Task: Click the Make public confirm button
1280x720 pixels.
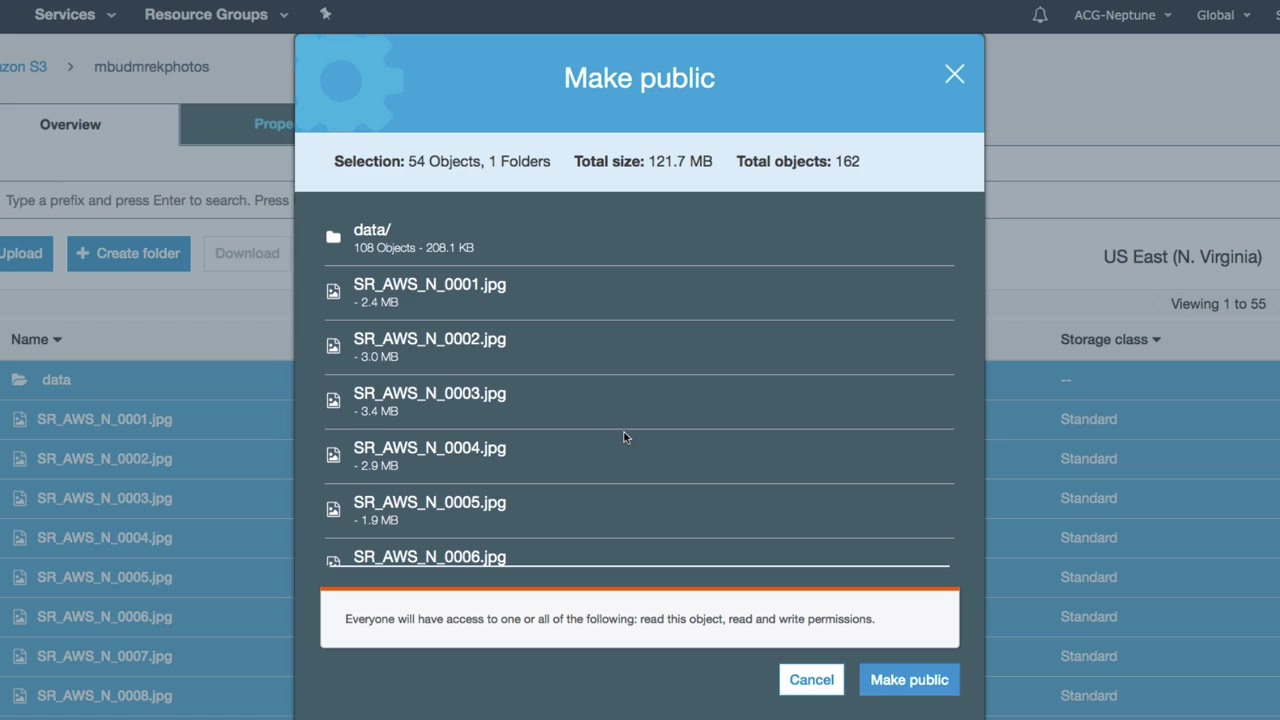Action: click(909, 680)
